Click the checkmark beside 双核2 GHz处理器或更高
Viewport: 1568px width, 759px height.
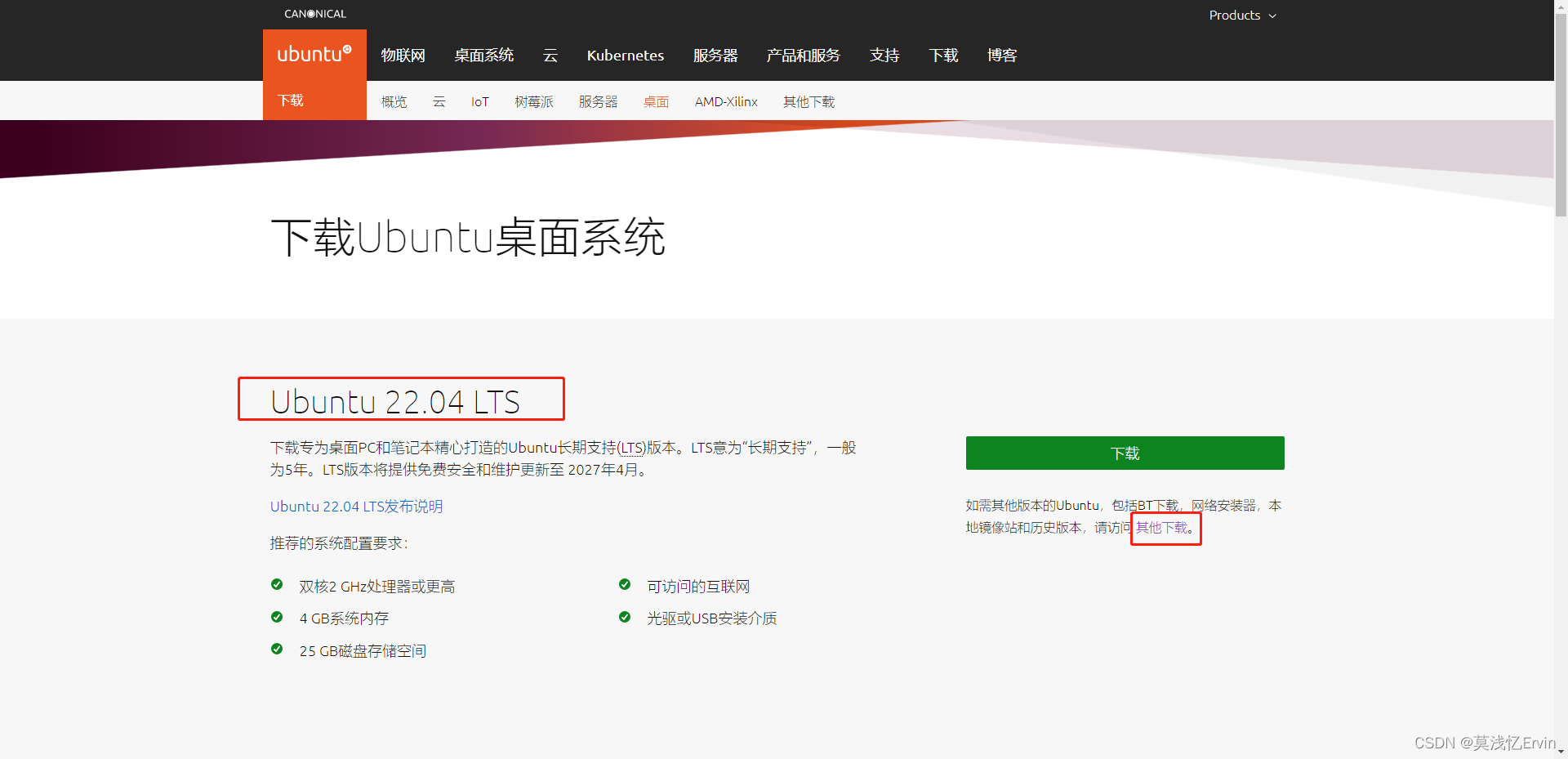click(277, 584)
